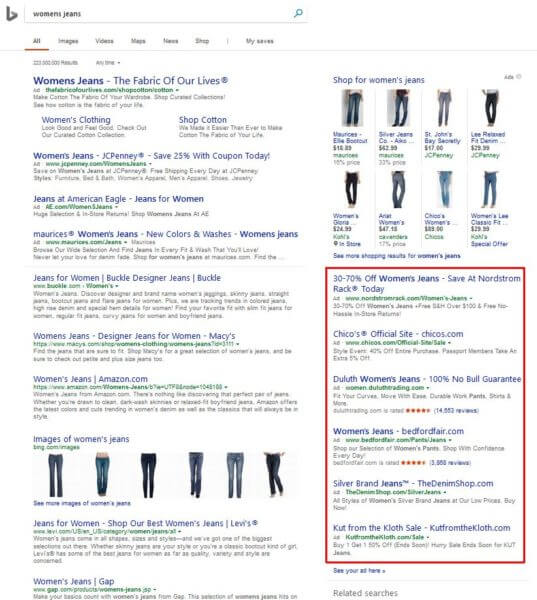This screenshot has height=600, width=537.
Task: Click the See your ad here link
Action: pos(359,571)
